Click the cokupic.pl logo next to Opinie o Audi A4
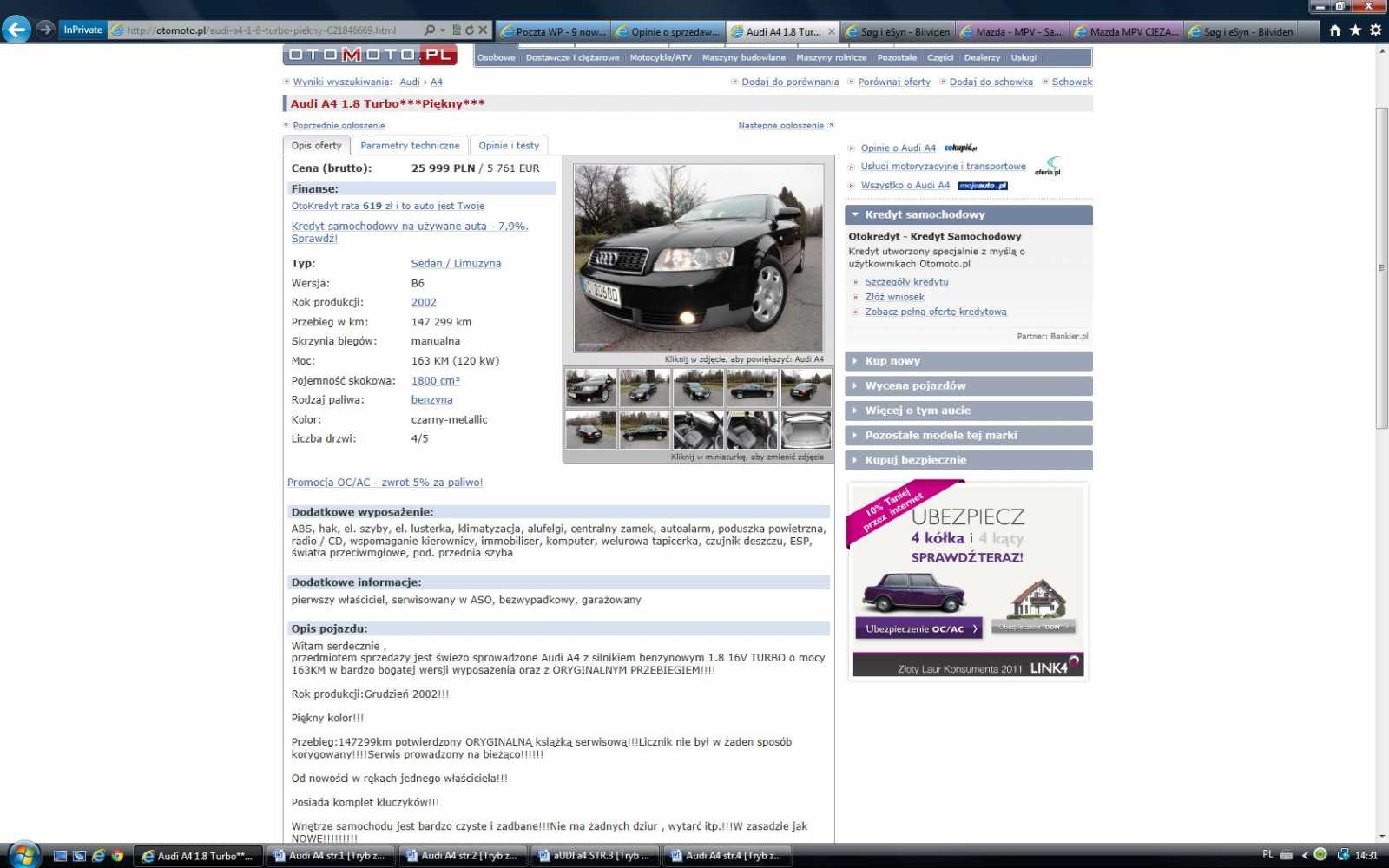The height and width of the screenshot is (868, 1389). (960, 148)
